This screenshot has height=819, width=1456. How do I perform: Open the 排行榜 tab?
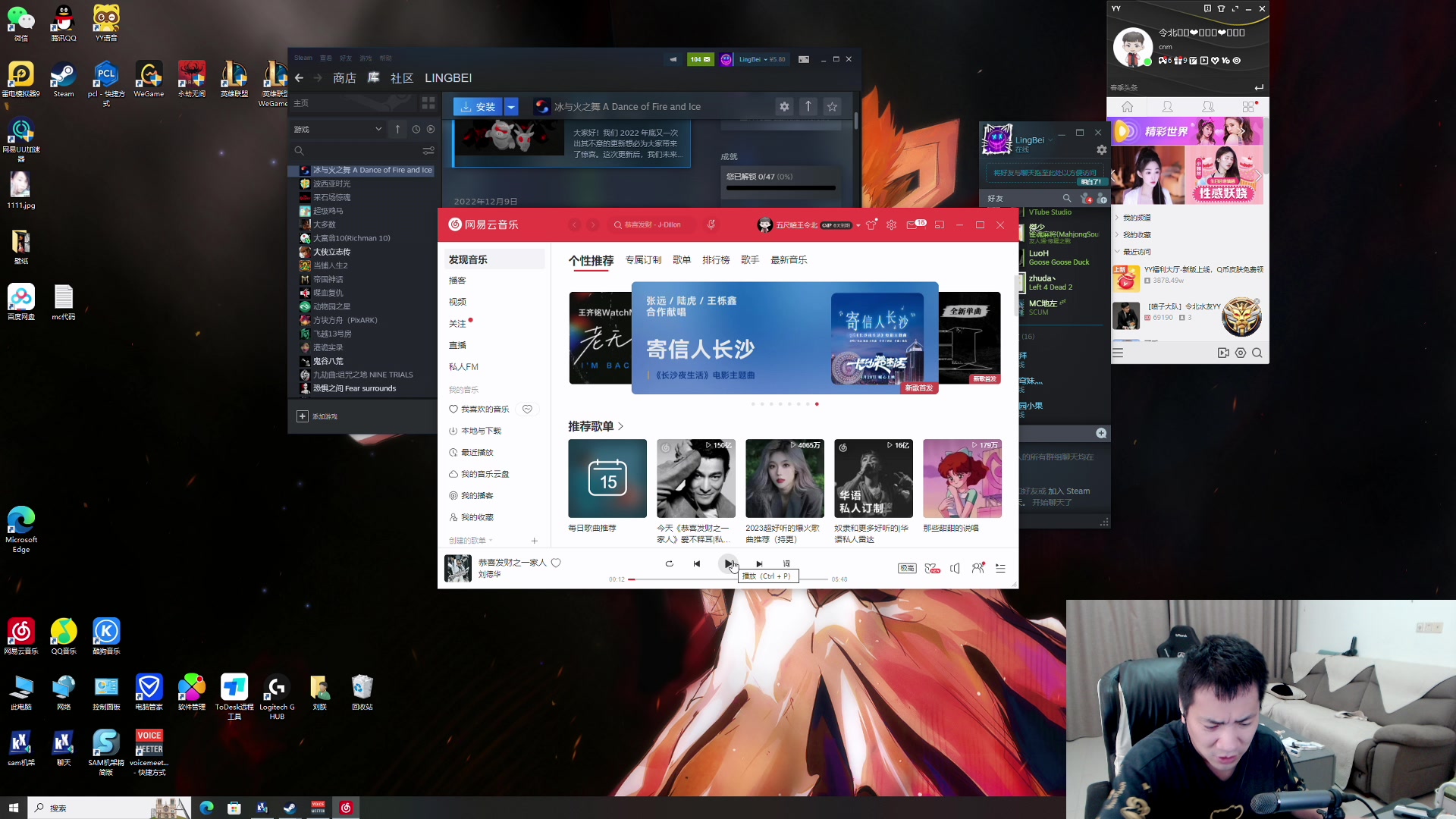(716, 260)
